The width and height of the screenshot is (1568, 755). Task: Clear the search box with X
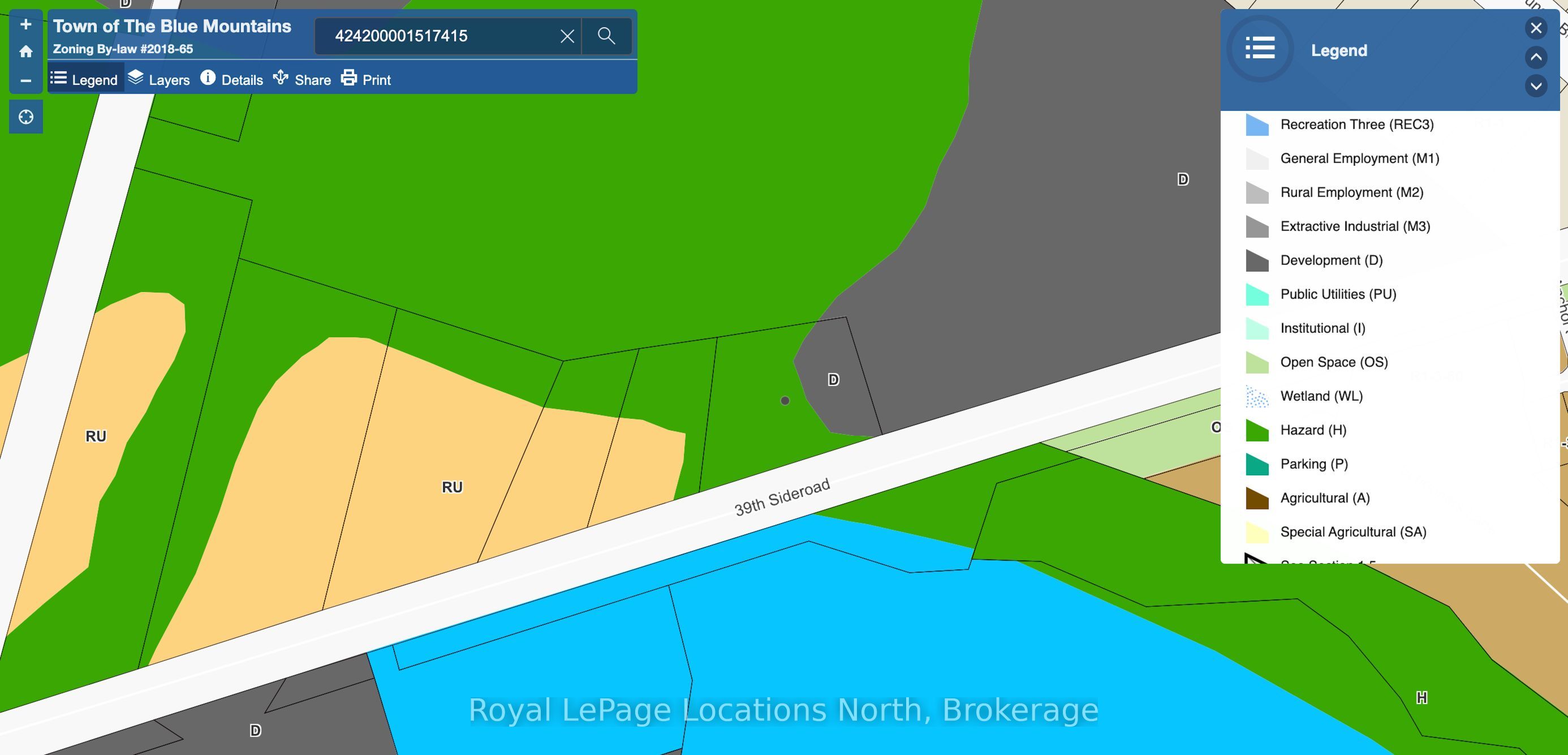click(x=567, y=37)
